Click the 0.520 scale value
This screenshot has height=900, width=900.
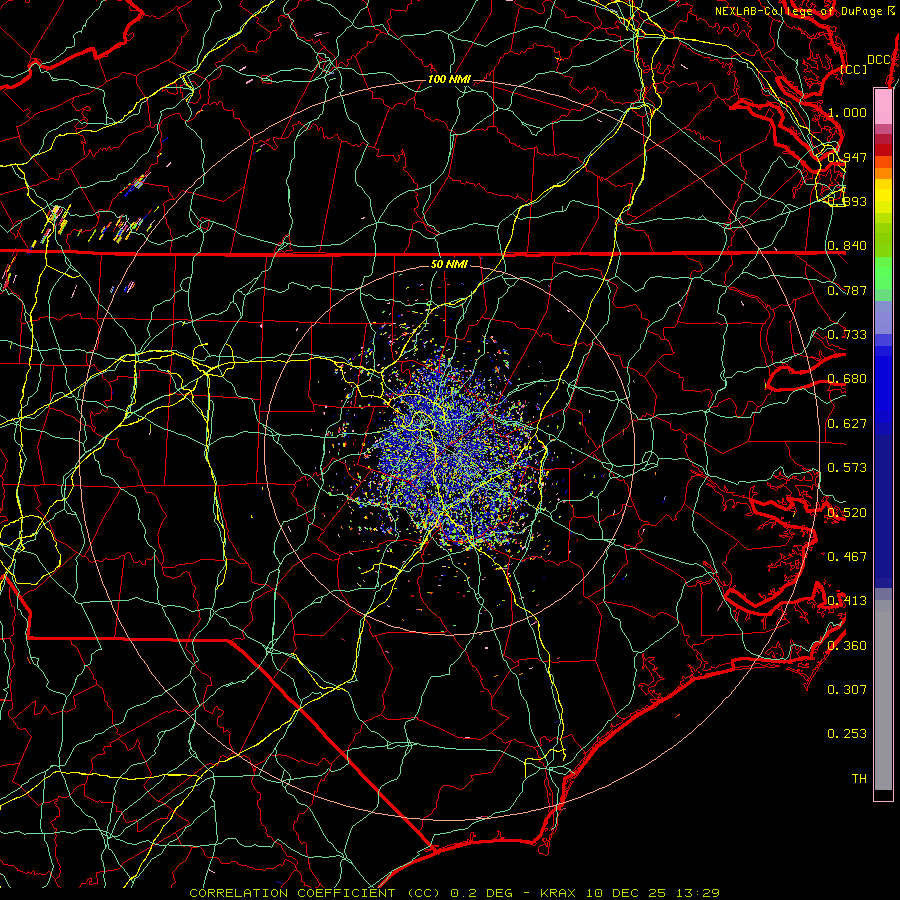[x=847, y=512]
